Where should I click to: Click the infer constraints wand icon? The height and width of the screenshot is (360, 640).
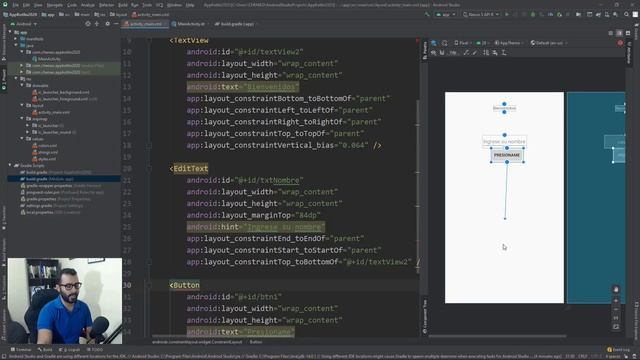click(x=475, y=53)
